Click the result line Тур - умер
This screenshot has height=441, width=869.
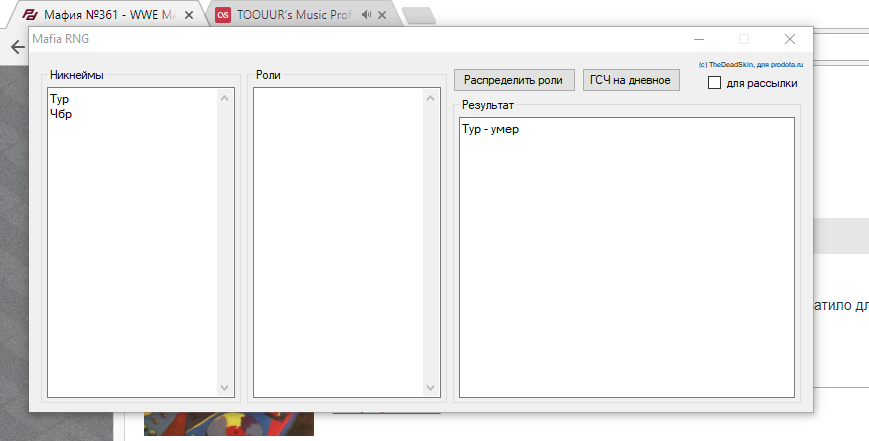(490, 130)
